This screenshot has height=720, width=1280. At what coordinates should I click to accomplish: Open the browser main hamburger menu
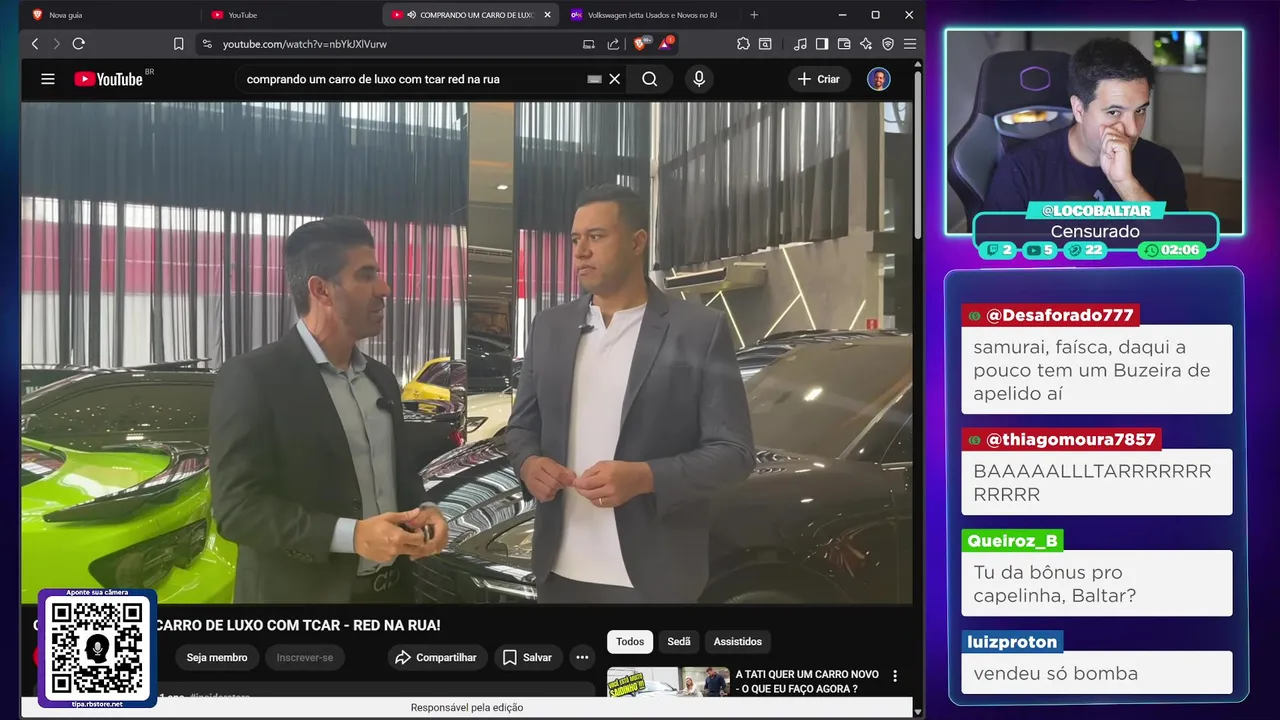(909, 44)
